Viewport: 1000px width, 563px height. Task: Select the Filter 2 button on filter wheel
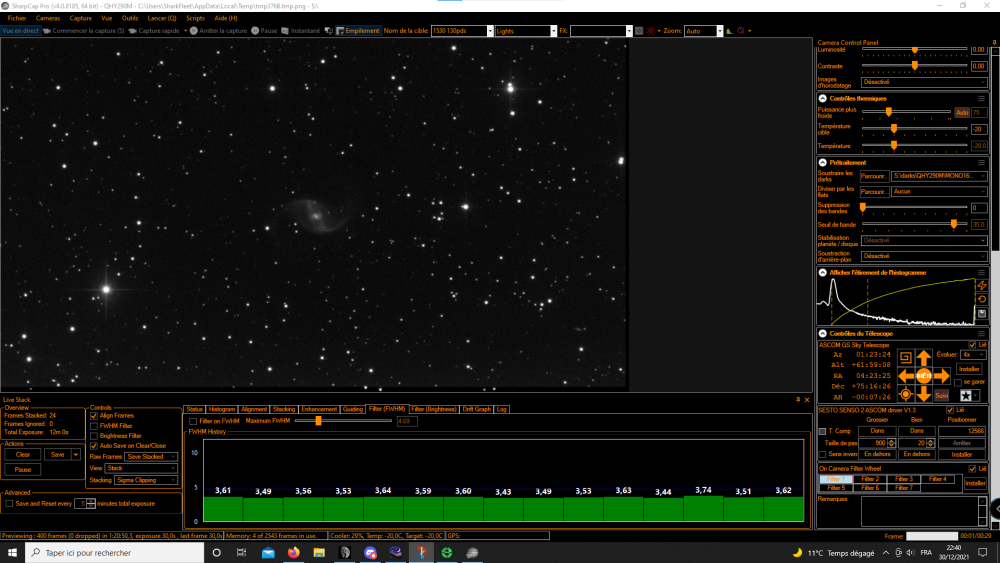point(870,479)
